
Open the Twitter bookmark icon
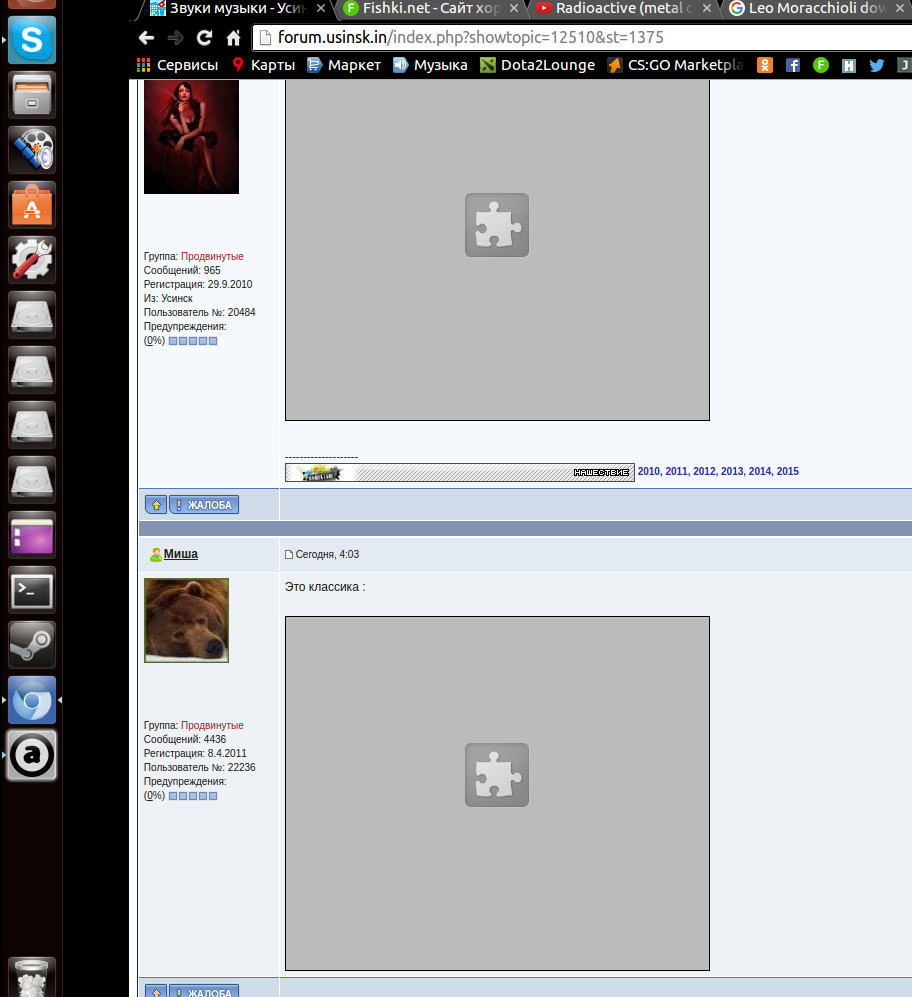[876, 65]
